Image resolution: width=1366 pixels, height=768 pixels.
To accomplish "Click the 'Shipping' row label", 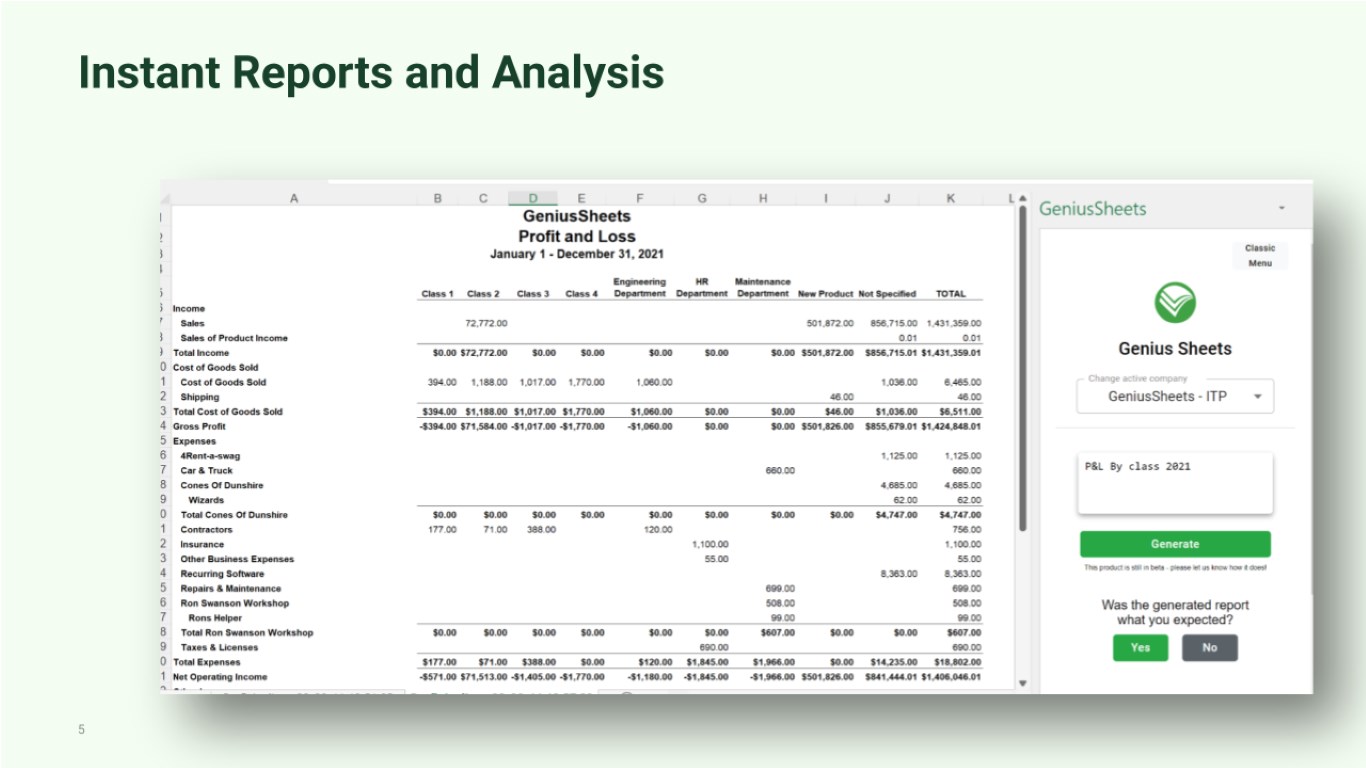I will tap(199, 397).
